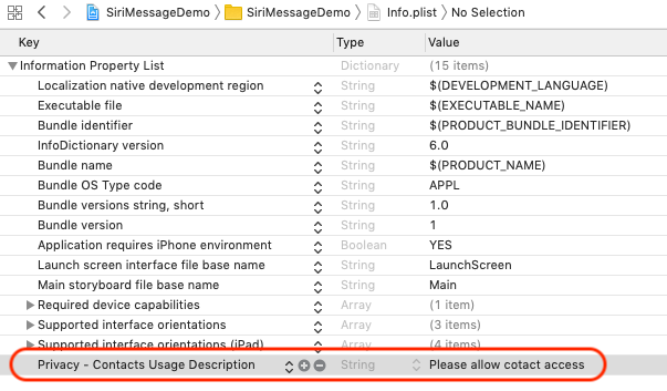
Task: Open key stepper for Required device capabilities
Action: (318, 307)
